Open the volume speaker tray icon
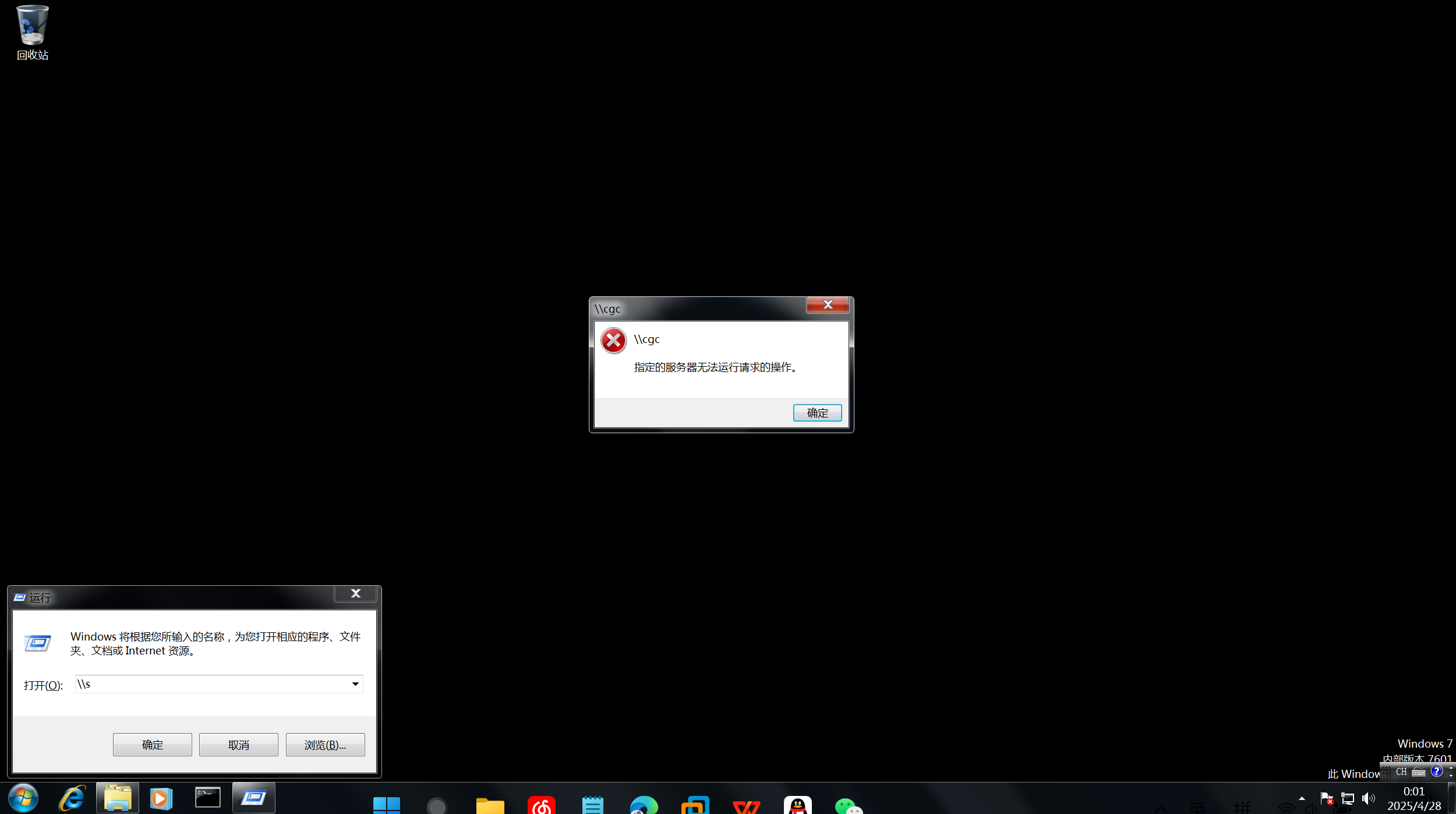Image resolution: width=1456 pixels, height=814 pixels. click(x=1368, y=798)
